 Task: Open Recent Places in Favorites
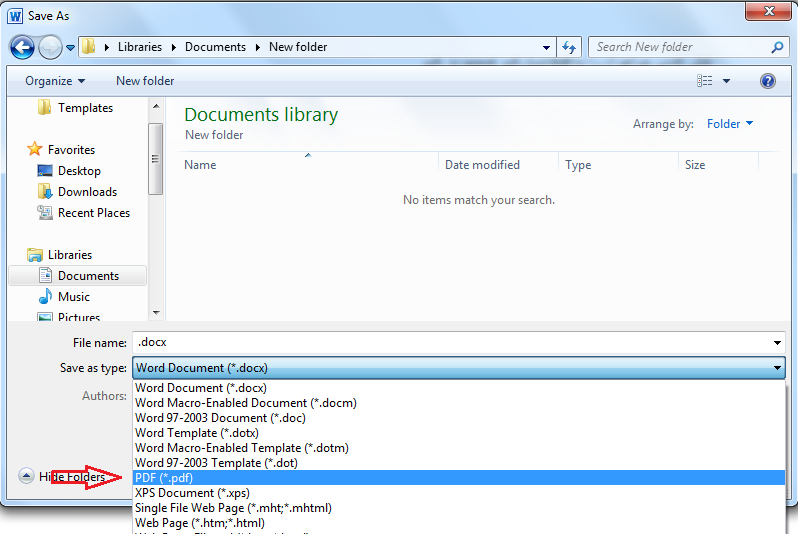click(93, 213)
